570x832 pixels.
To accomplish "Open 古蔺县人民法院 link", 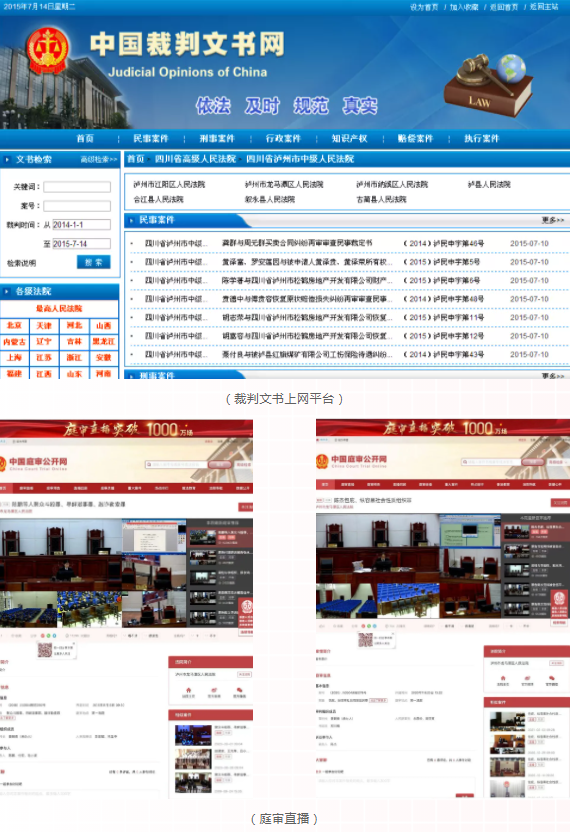I will coord(381,200).
